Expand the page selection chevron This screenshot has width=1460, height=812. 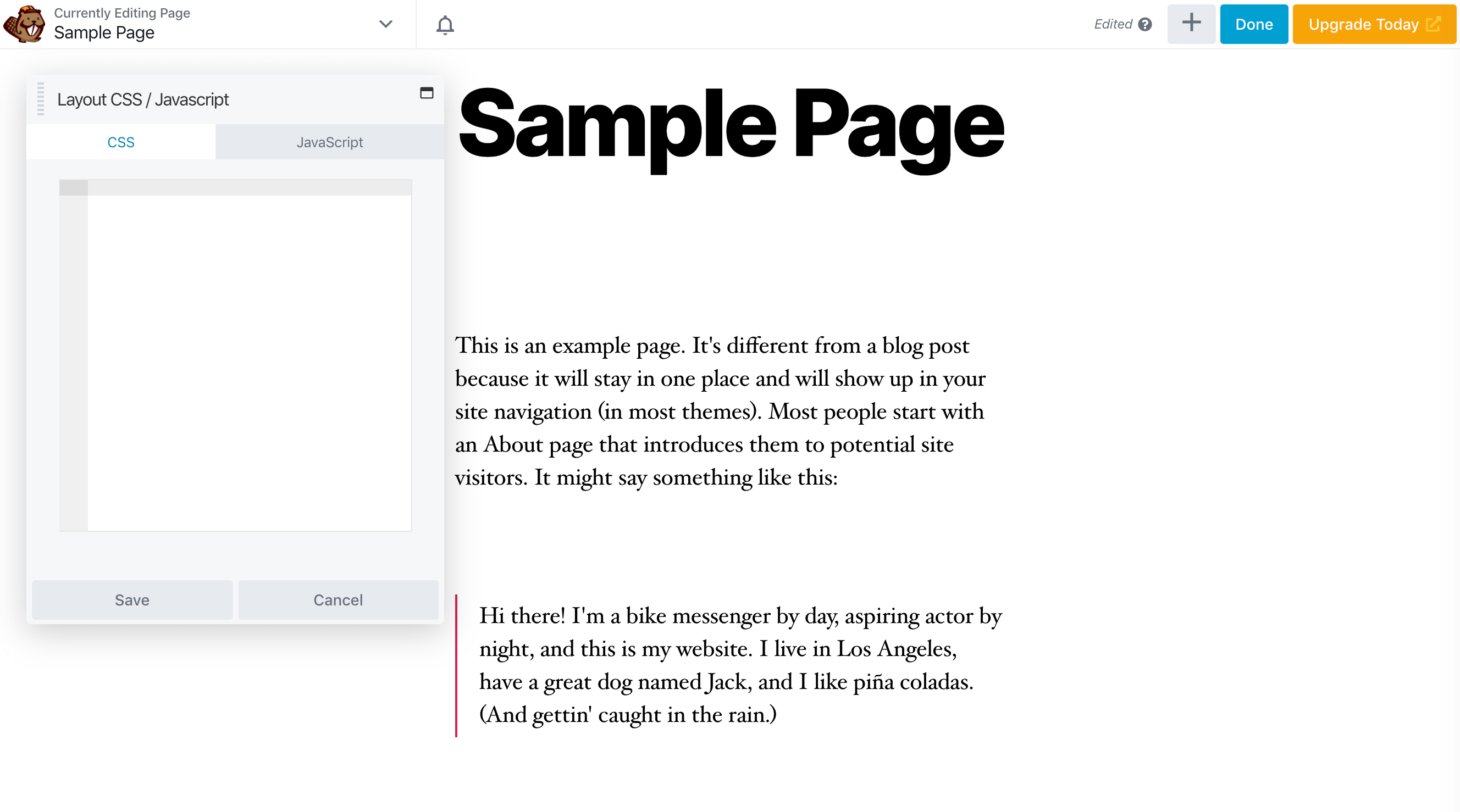coord(385,24)
